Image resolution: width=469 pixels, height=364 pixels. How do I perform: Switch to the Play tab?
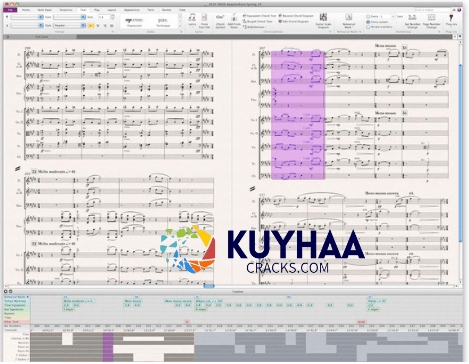tap(97, 10)
